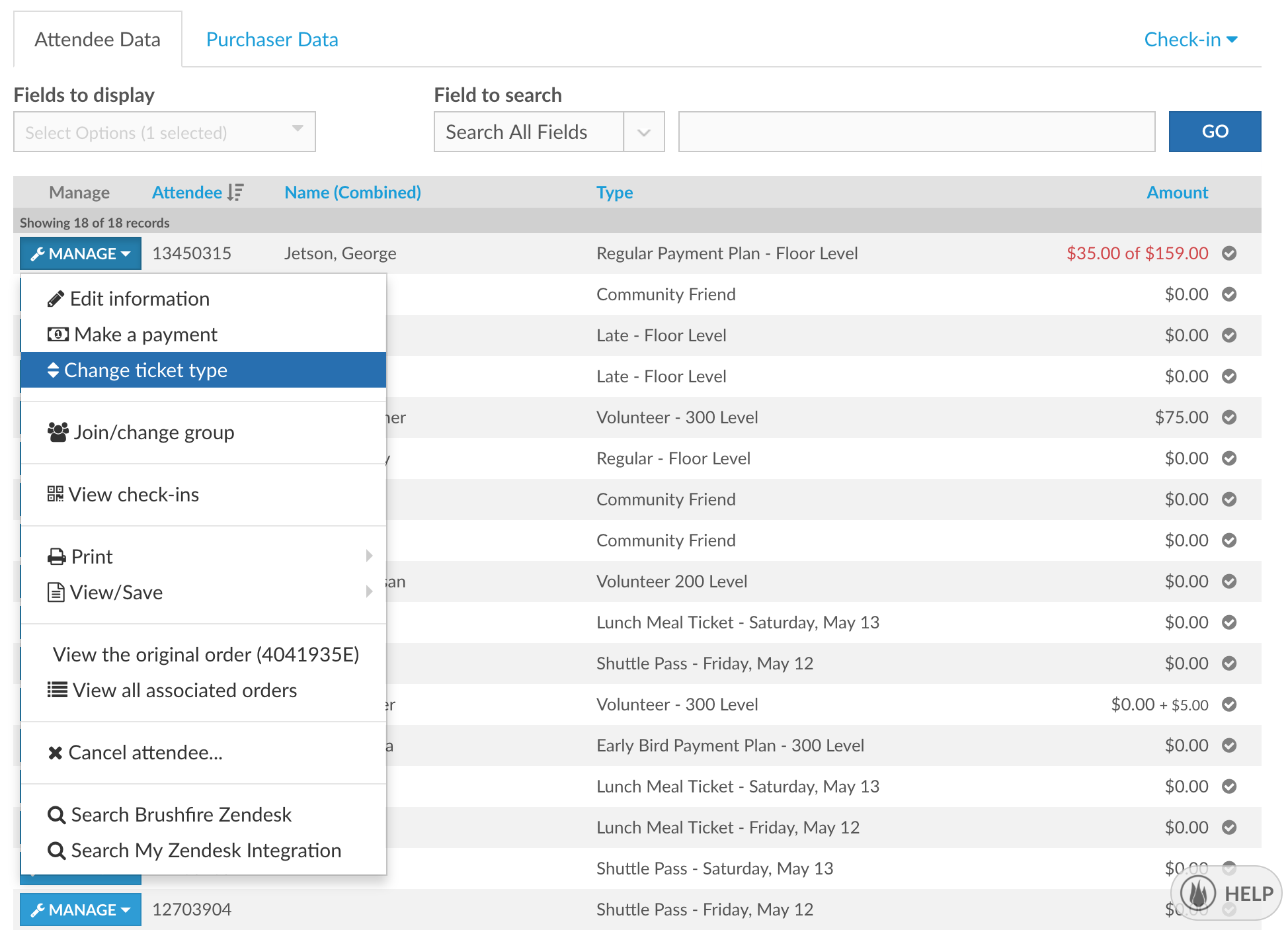
Task: Sort by Amount column header
Action: (x=1177, y=192)
